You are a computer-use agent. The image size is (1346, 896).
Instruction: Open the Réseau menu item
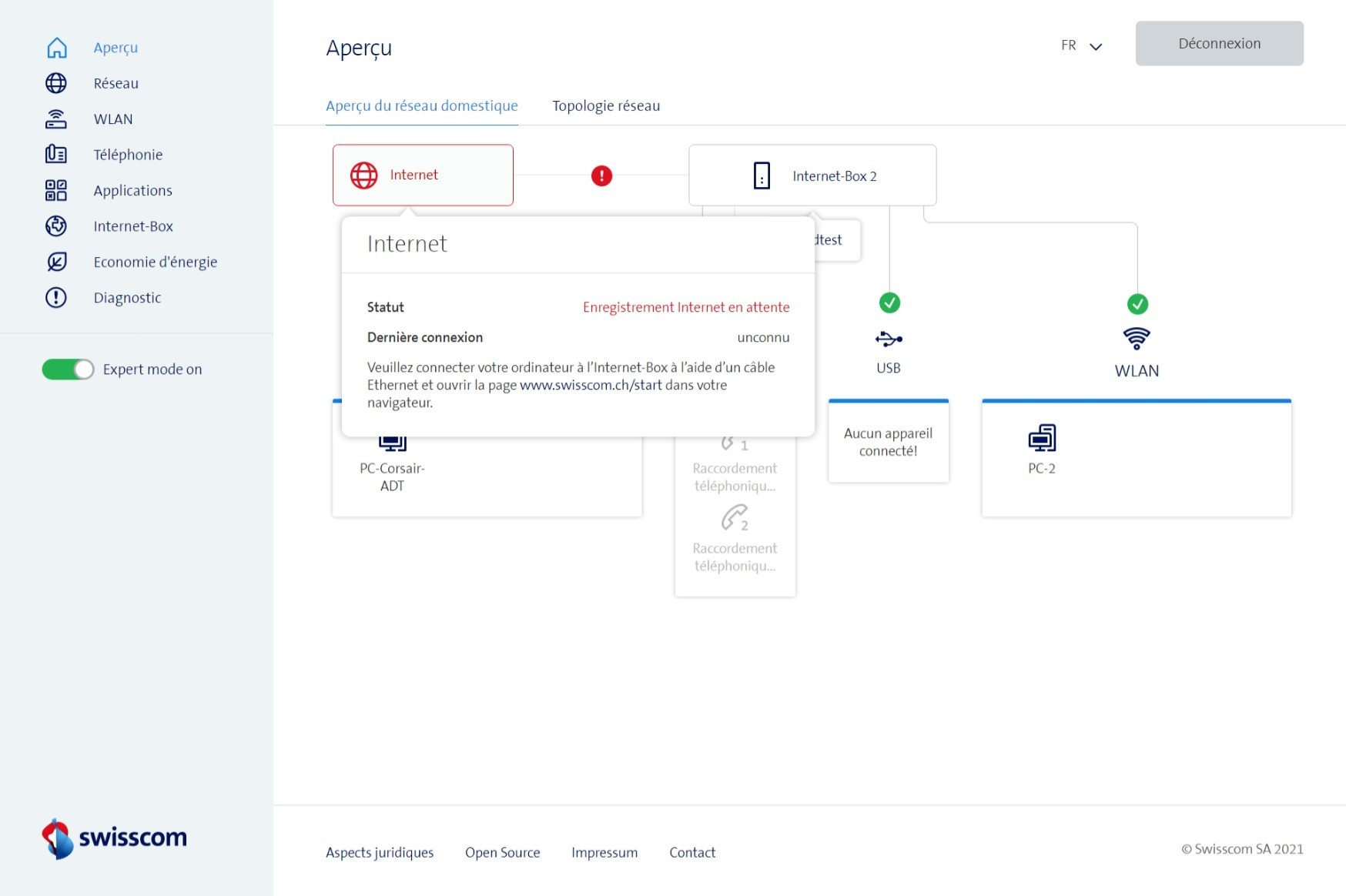116,83
